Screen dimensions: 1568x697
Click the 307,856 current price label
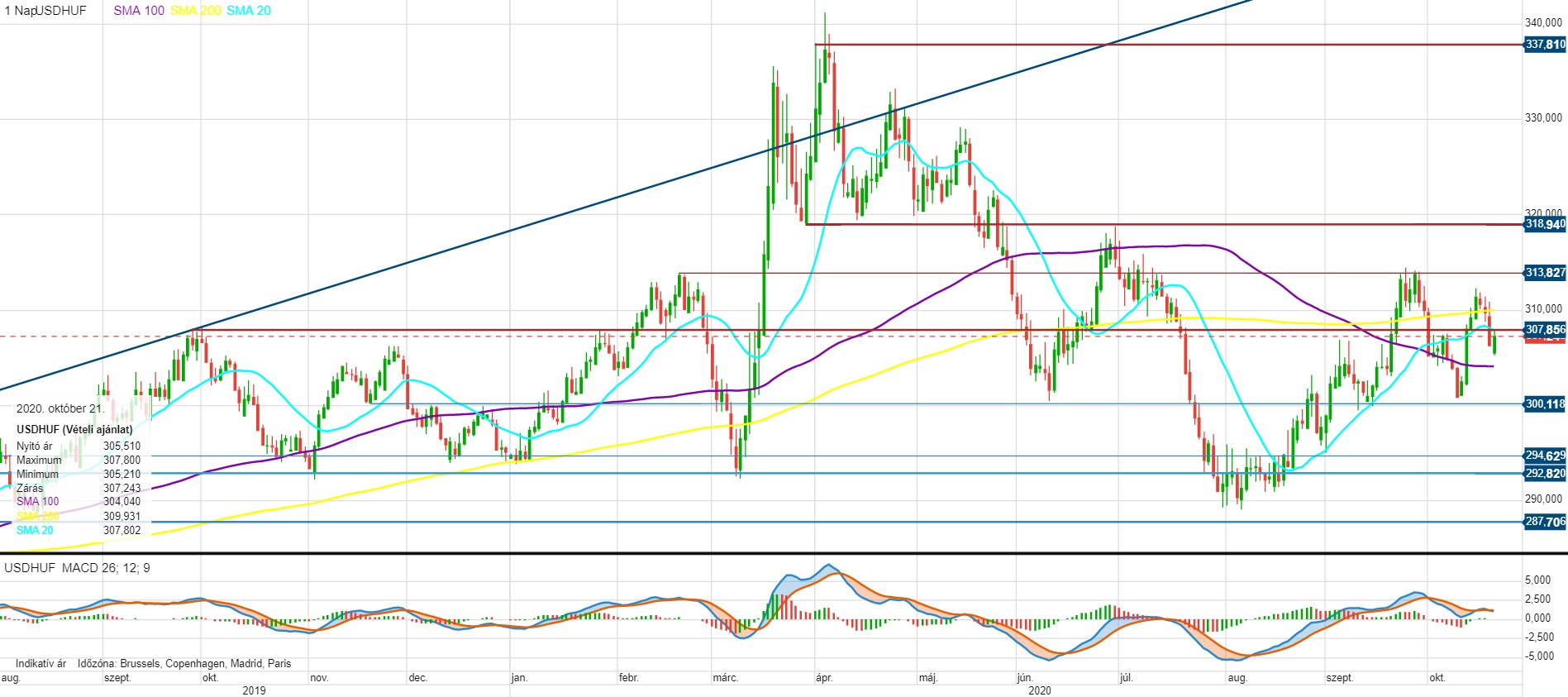1545,330
